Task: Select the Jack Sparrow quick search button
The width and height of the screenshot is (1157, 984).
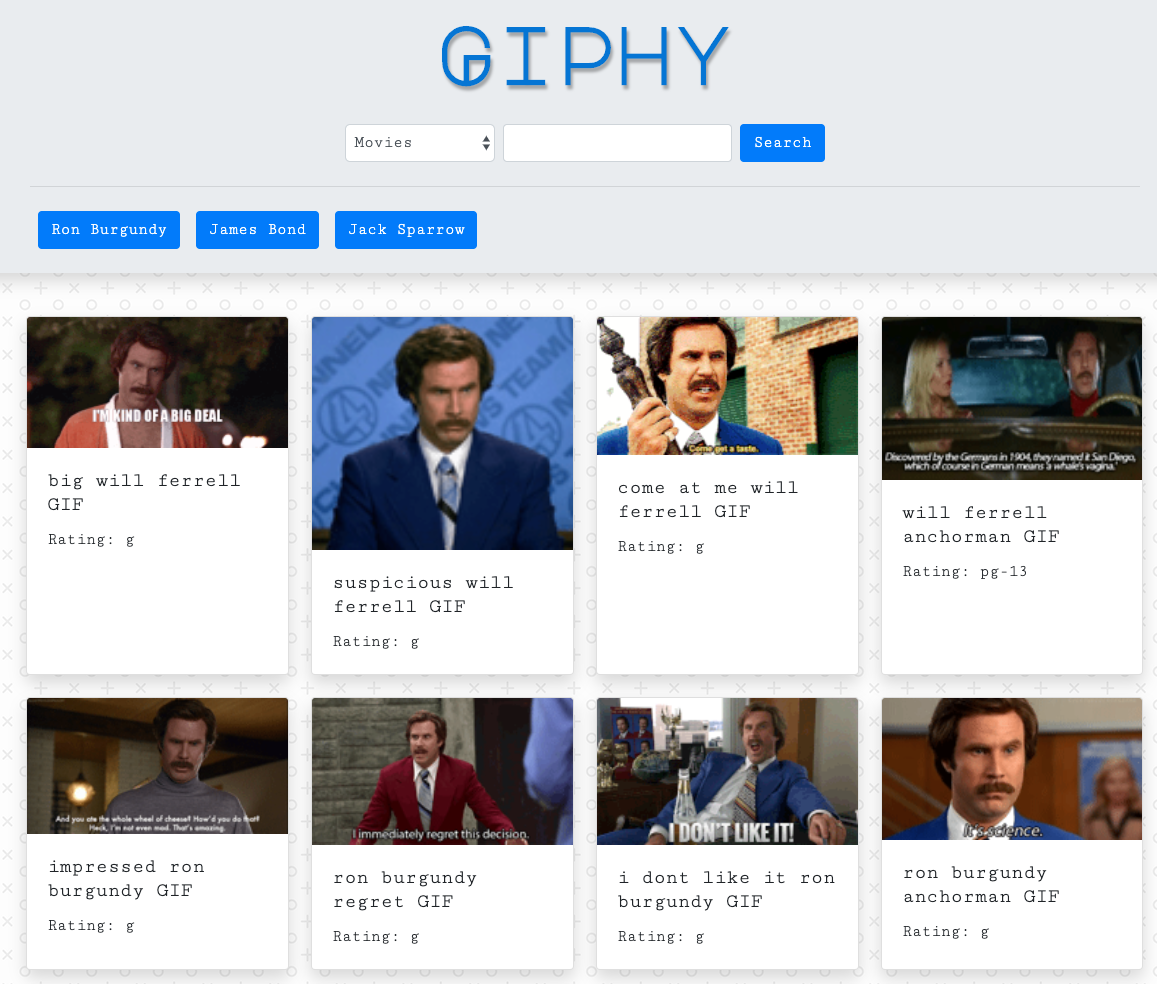Action: [405, 230]
